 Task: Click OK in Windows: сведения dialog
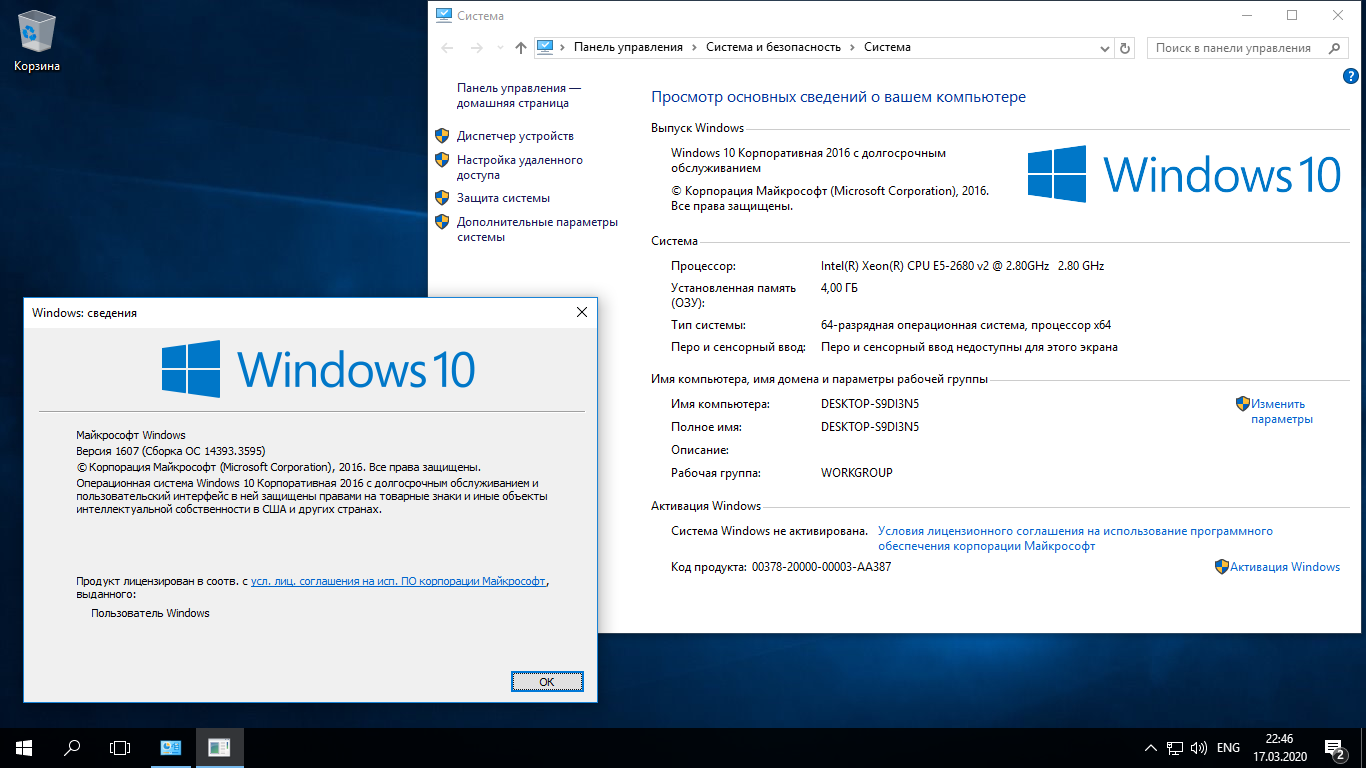point(546,681)
